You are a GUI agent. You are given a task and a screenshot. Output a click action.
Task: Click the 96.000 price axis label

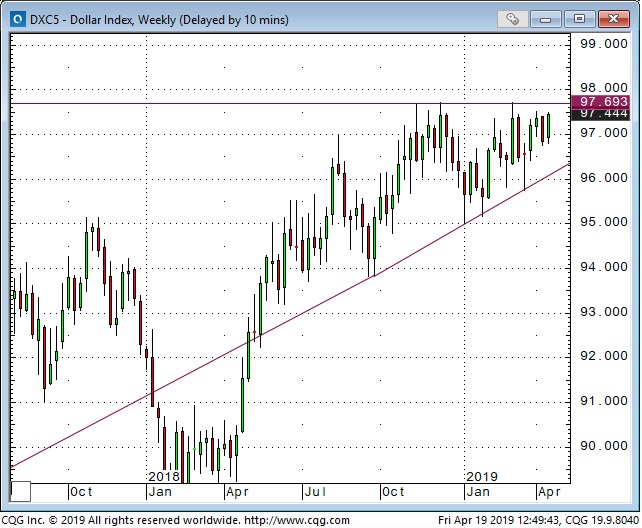tap(604, 178)
